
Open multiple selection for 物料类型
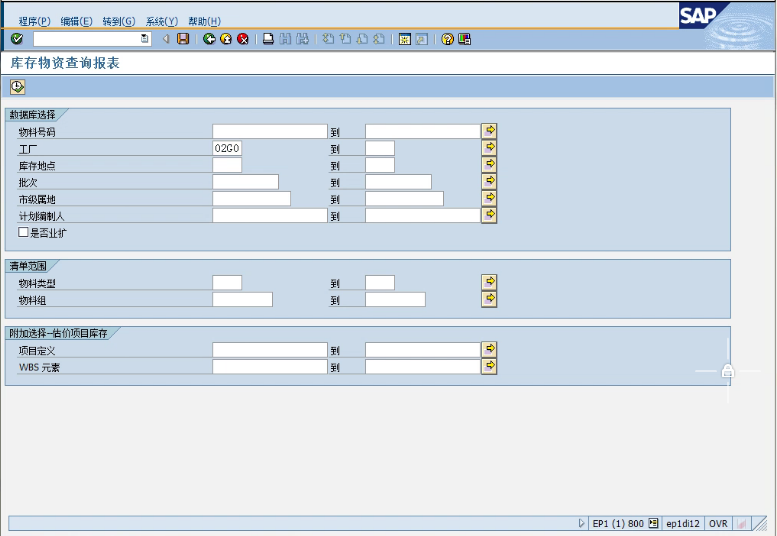point(489,283)
